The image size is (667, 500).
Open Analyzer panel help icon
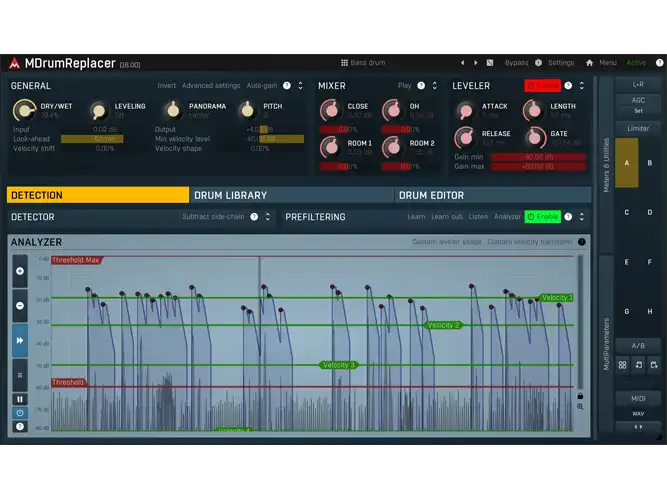tap(581, 242)
